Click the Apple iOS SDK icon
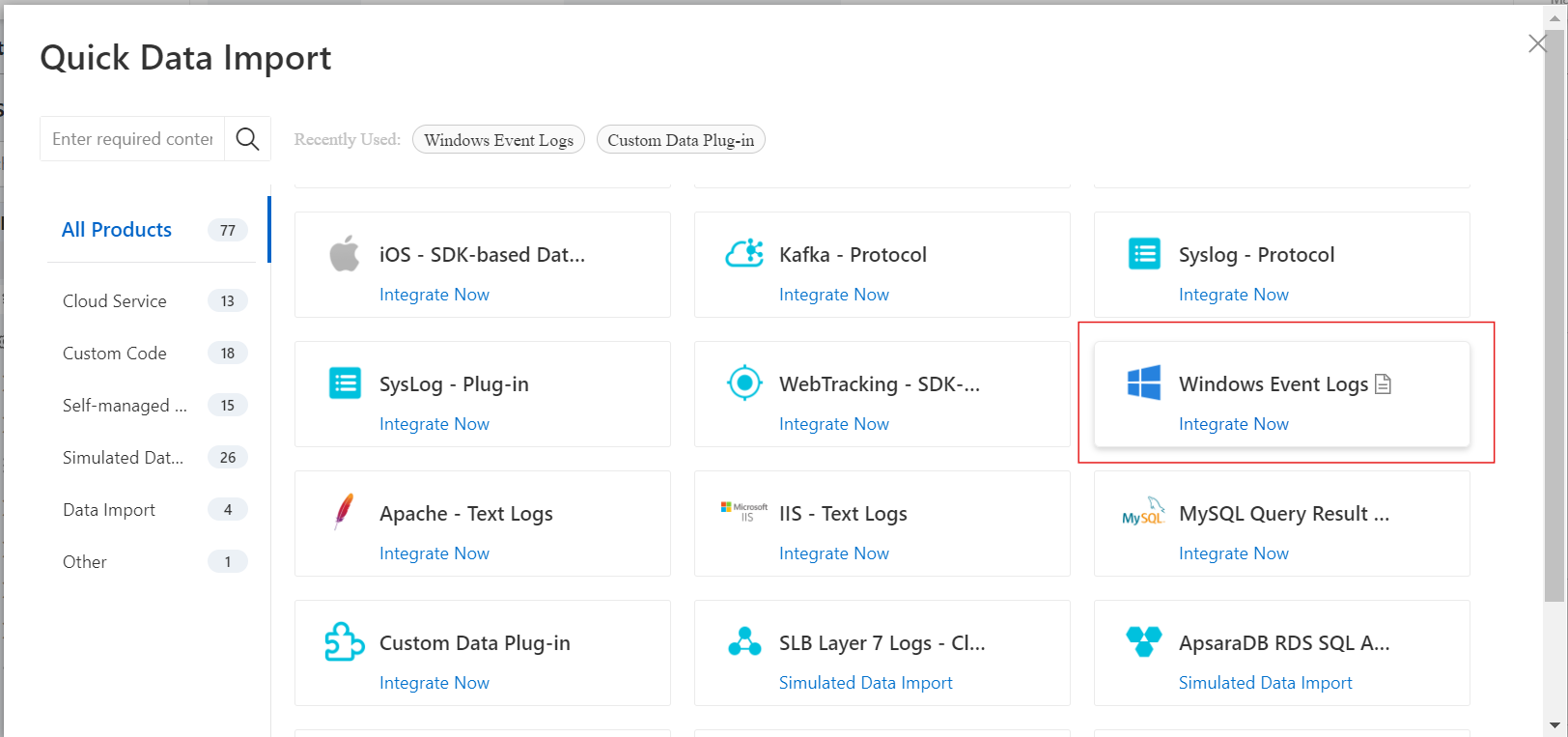The height and width of the screenshot is (737, 1568). point(345,254)
